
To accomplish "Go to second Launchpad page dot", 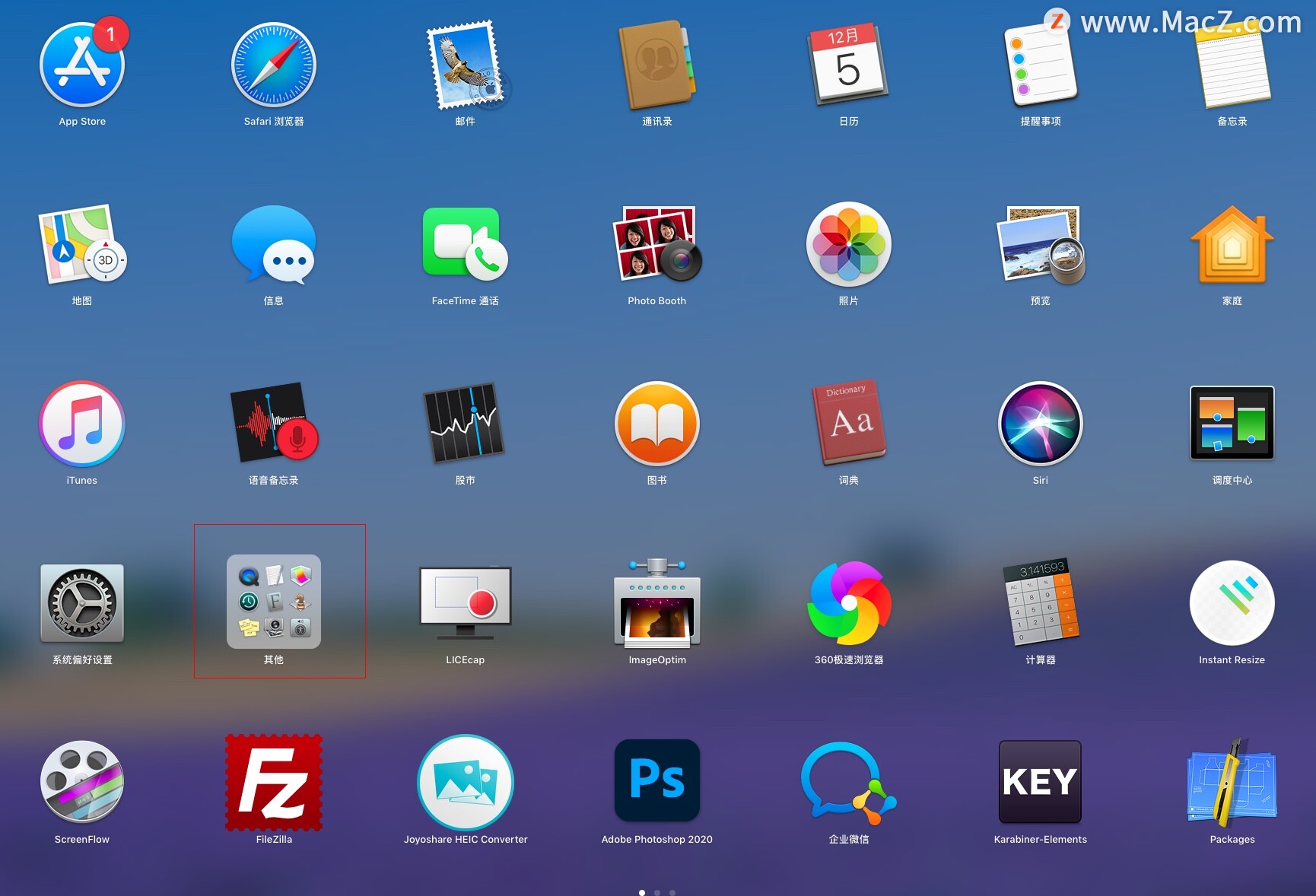I will [657, 892].
